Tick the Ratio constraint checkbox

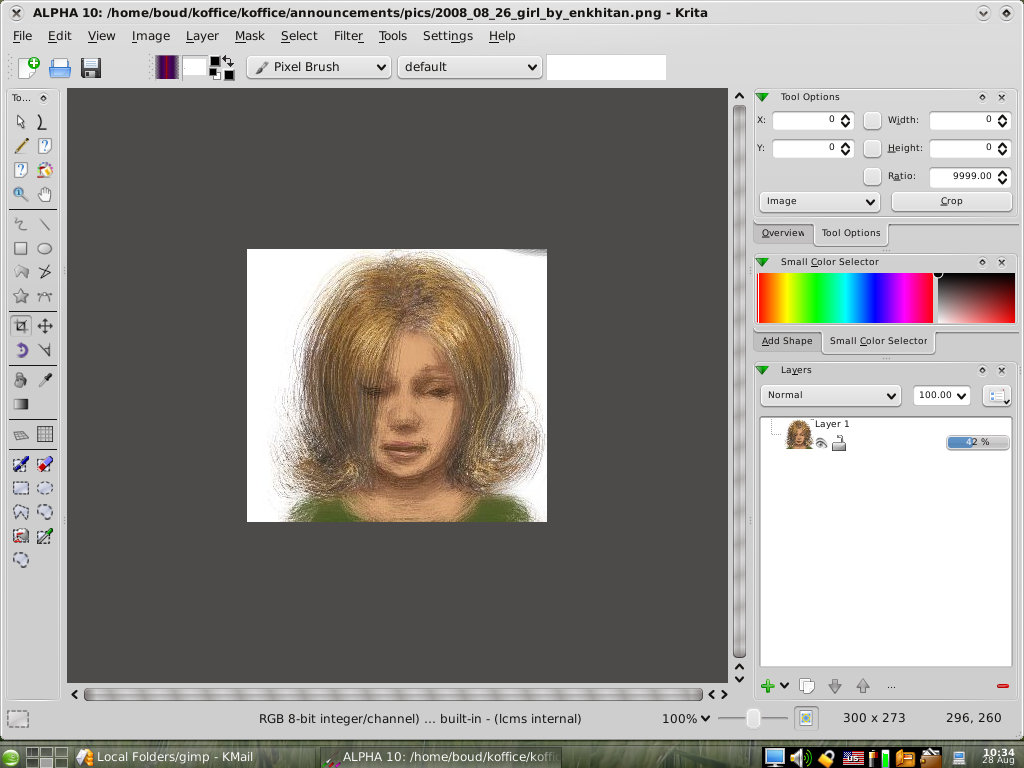(872, 176)
